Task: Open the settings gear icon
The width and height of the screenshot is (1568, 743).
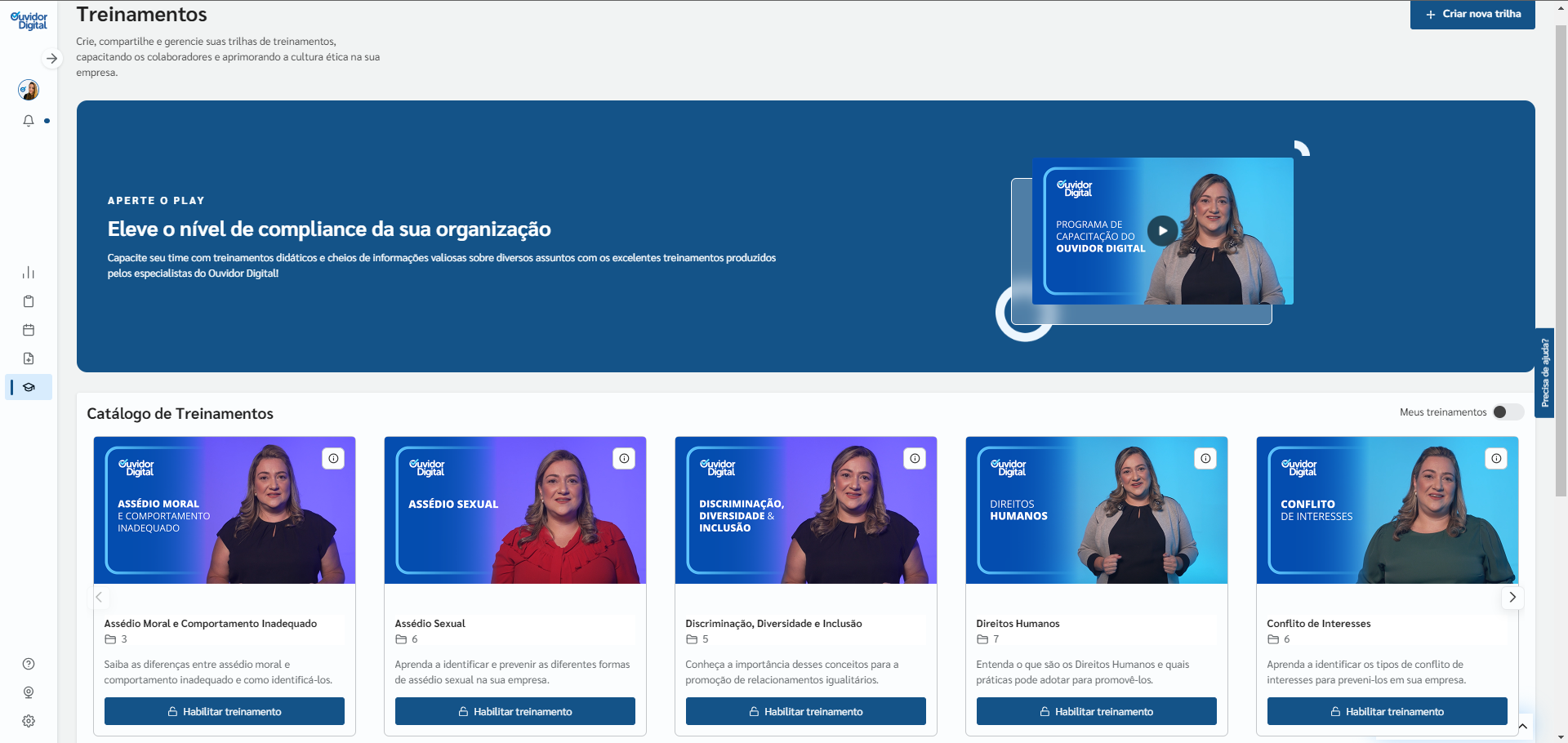Action: click(x=29, y=721)
